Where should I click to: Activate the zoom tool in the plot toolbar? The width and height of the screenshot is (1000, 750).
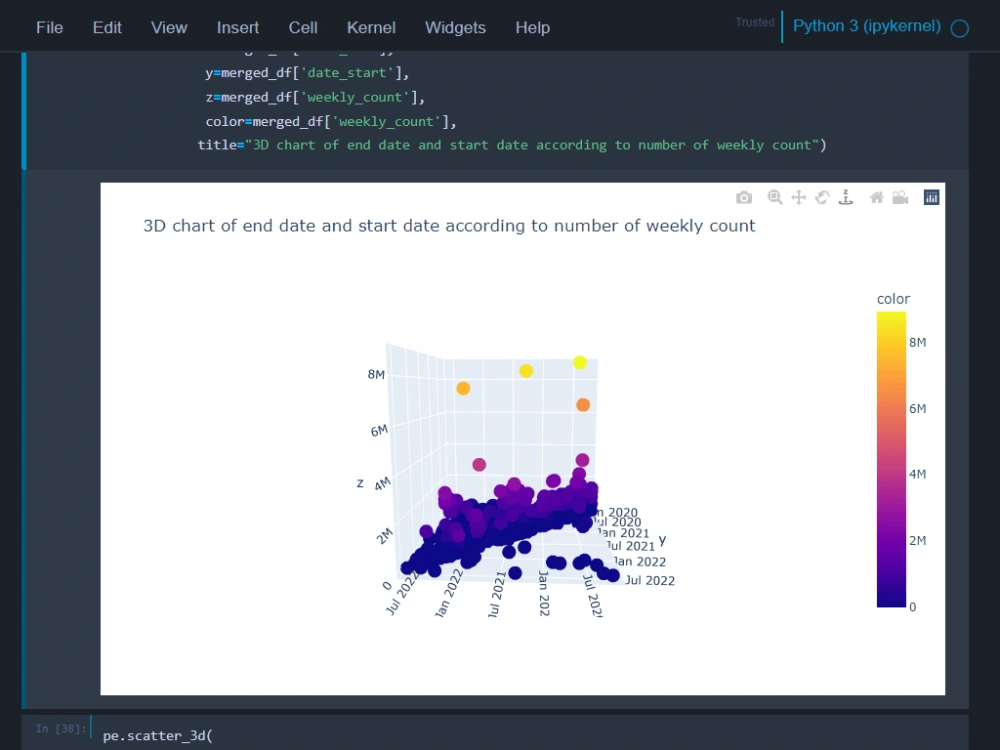775,197
